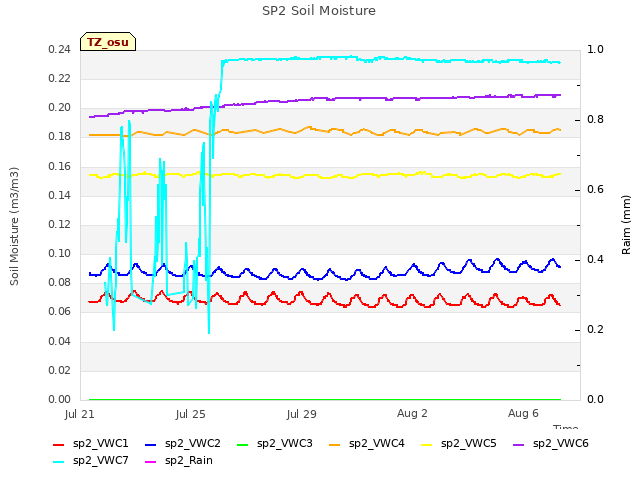
Task: Click the Aug 2 x-axis tick label
Action: [x=412, y=413]
